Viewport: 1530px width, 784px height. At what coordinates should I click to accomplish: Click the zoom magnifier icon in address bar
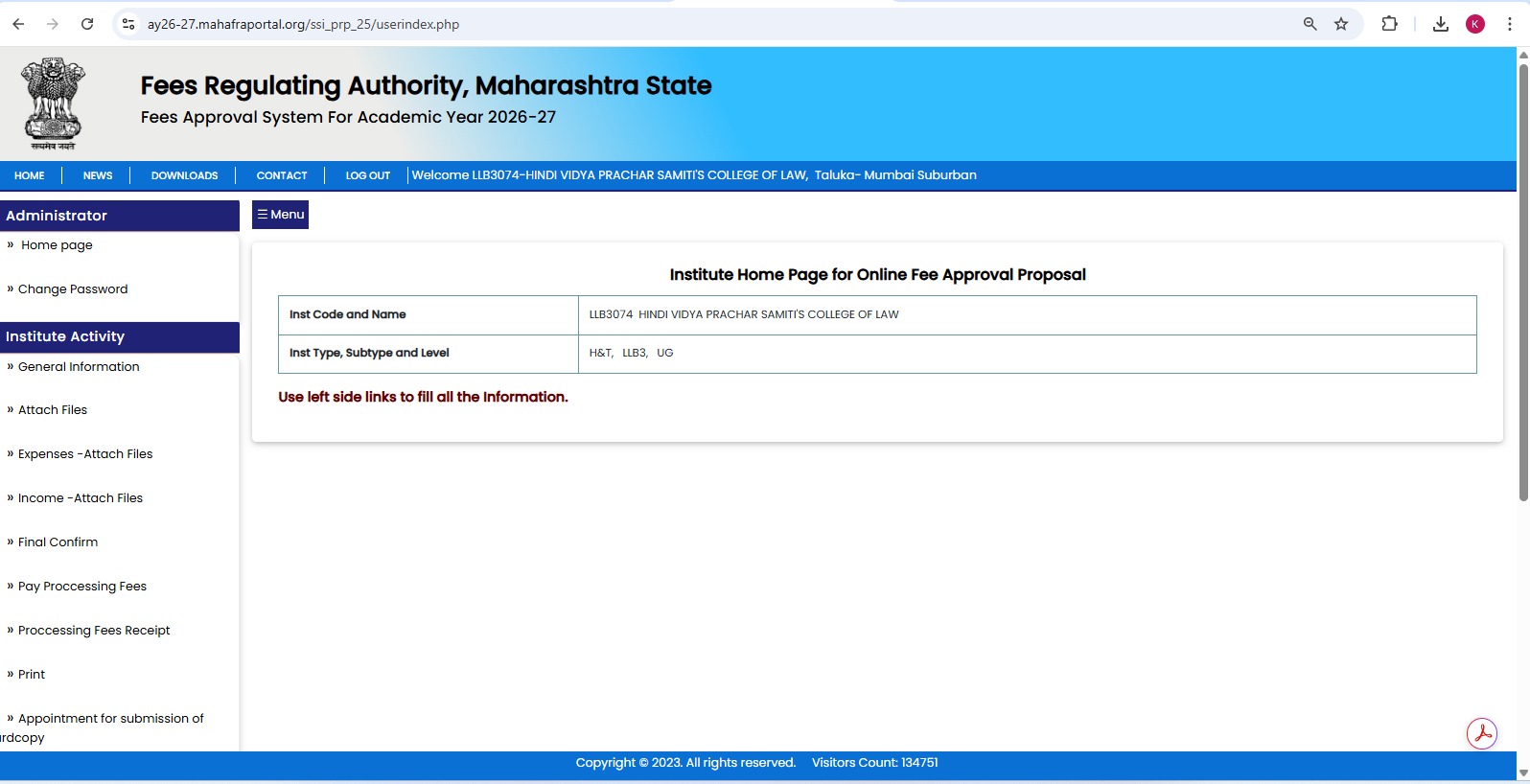1310,24
